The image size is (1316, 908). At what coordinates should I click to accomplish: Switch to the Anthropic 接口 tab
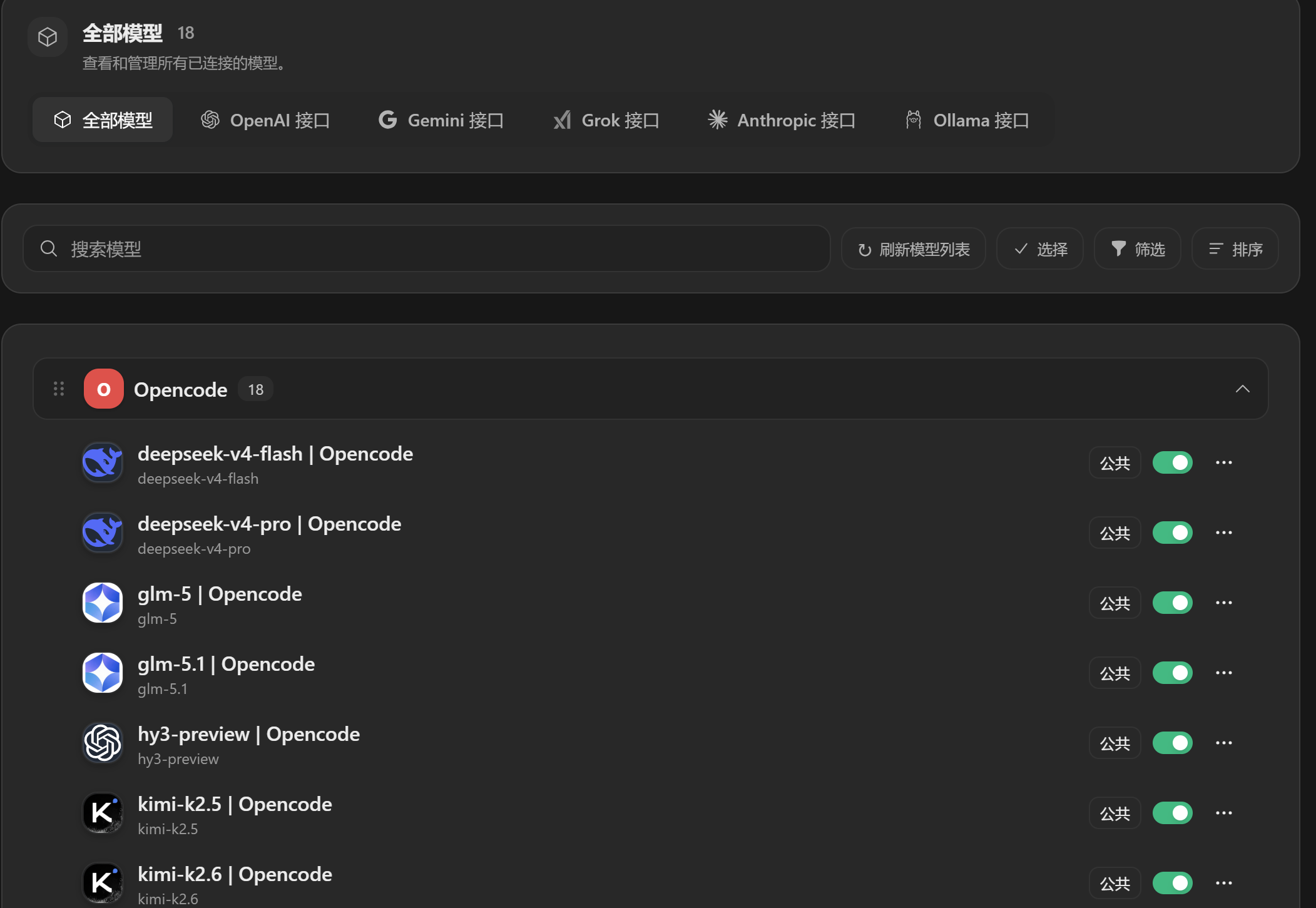782,120
